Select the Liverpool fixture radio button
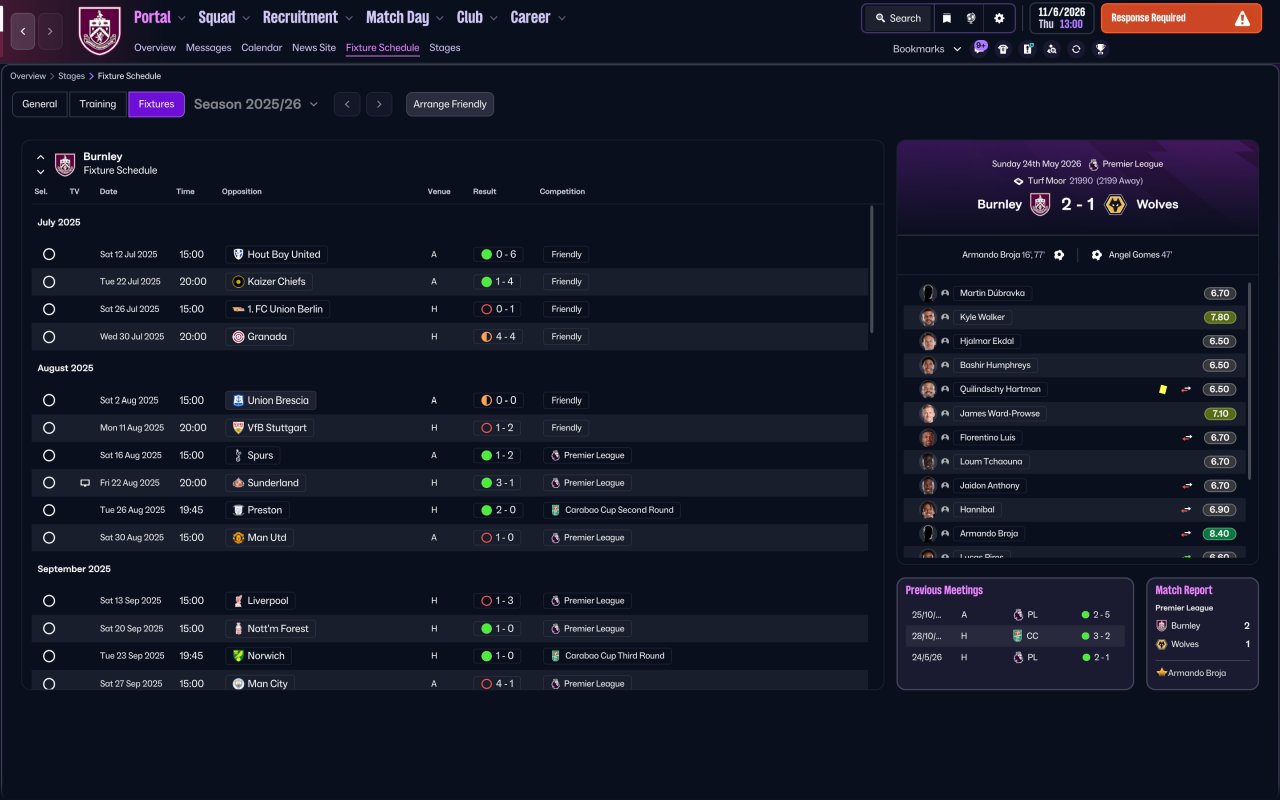Screen dimensions: 1280x800 [49, 601]
